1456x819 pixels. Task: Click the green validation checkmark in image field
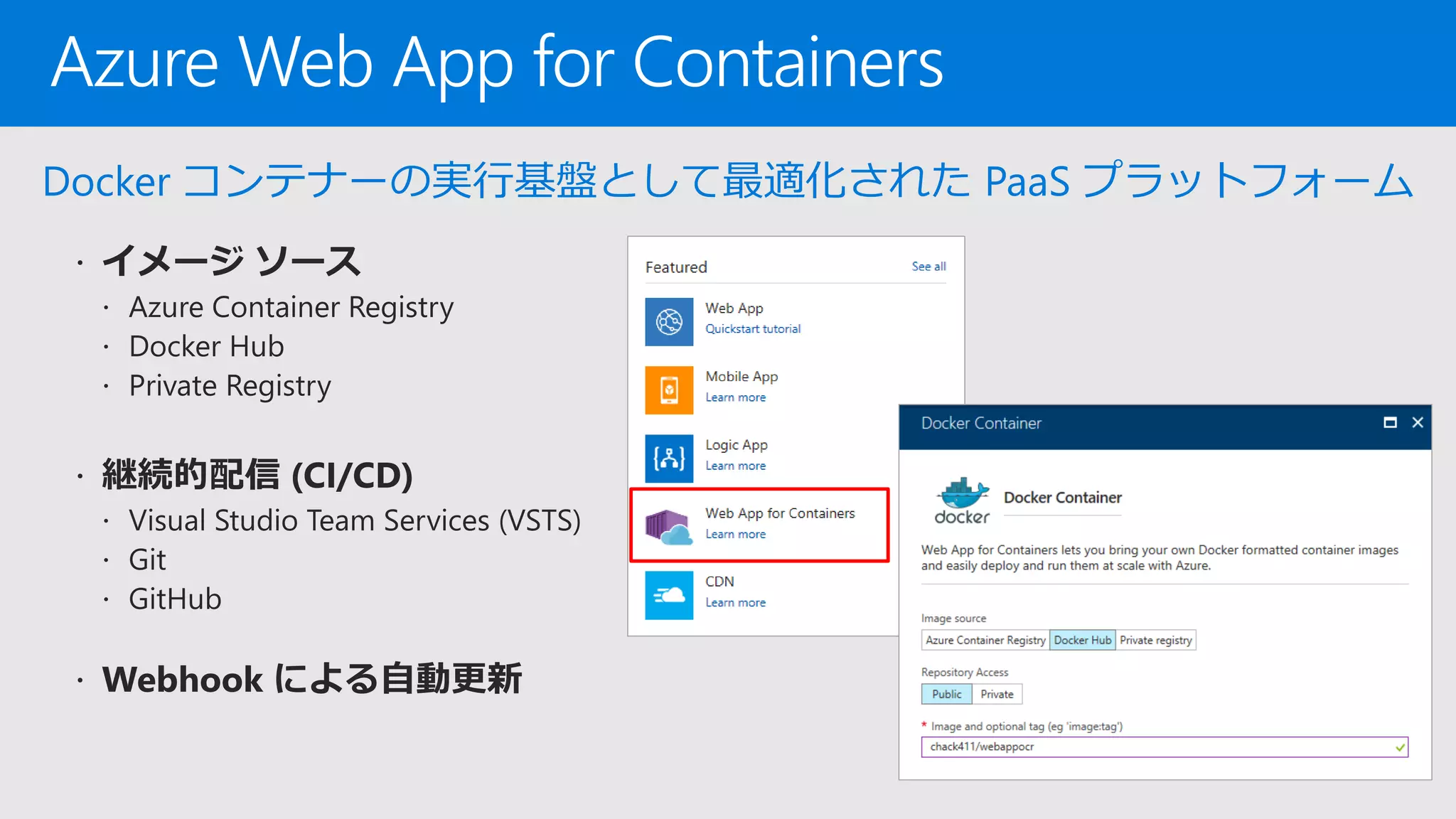(1400, 747)
